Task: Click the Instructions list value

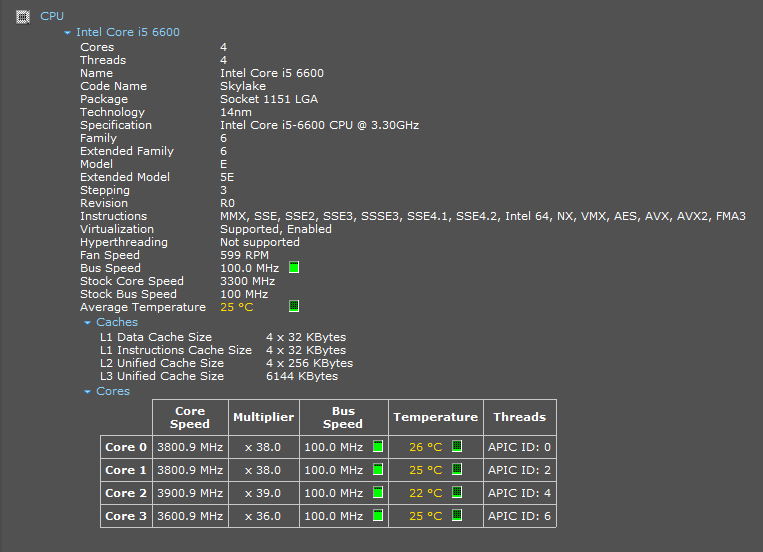Action: [483, 216]
